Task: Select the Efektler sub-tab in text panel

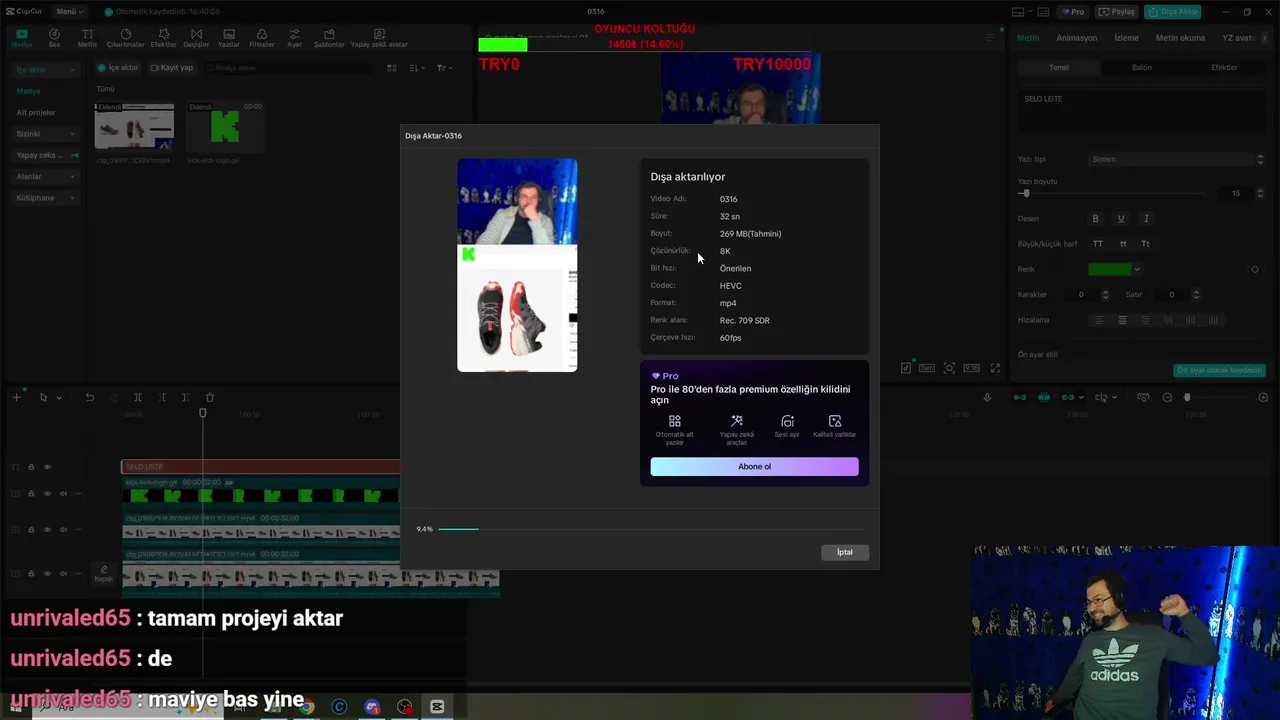Action: (1224, 67)
